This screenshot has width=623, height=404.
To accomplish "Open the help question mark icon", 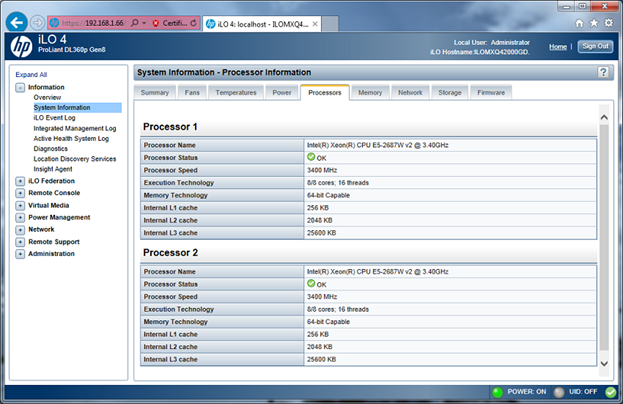I will click(x=603, y=72).
